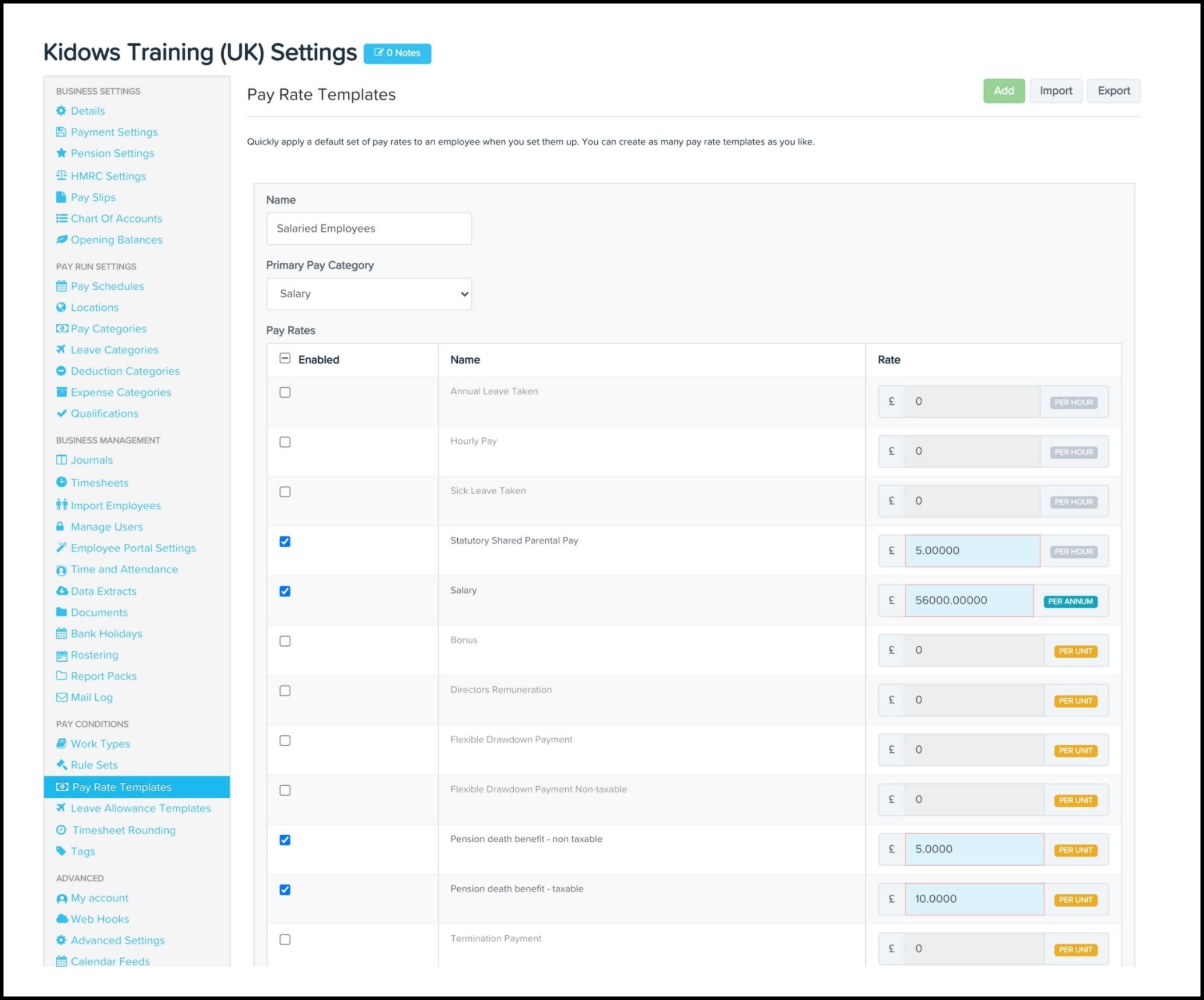
Task: Toggle the Enabled header select-all checkbox
Action: point(285,359)
